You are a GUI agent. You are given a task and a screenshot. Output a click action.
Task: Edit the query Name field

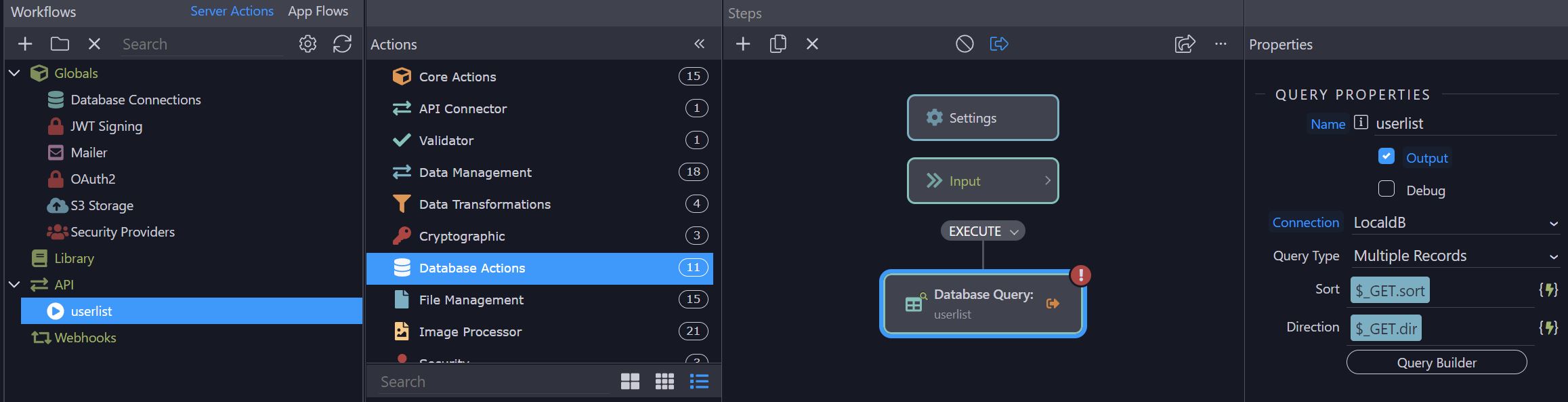pyautogui.click(x=1466, y=123)
